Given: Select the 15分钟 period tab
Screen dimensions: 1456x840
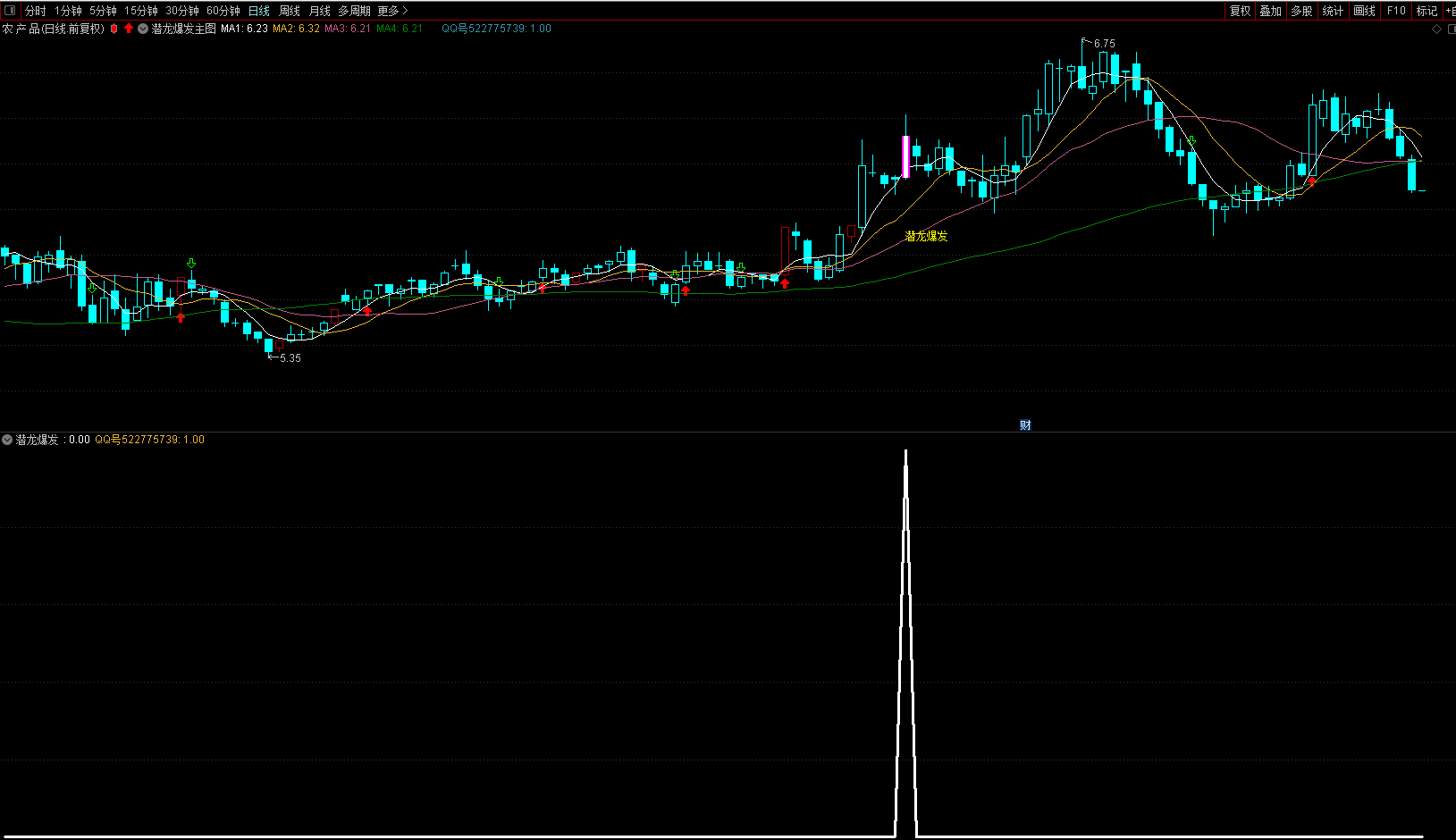Looking at the screenshot, I should tap(141, 11).
